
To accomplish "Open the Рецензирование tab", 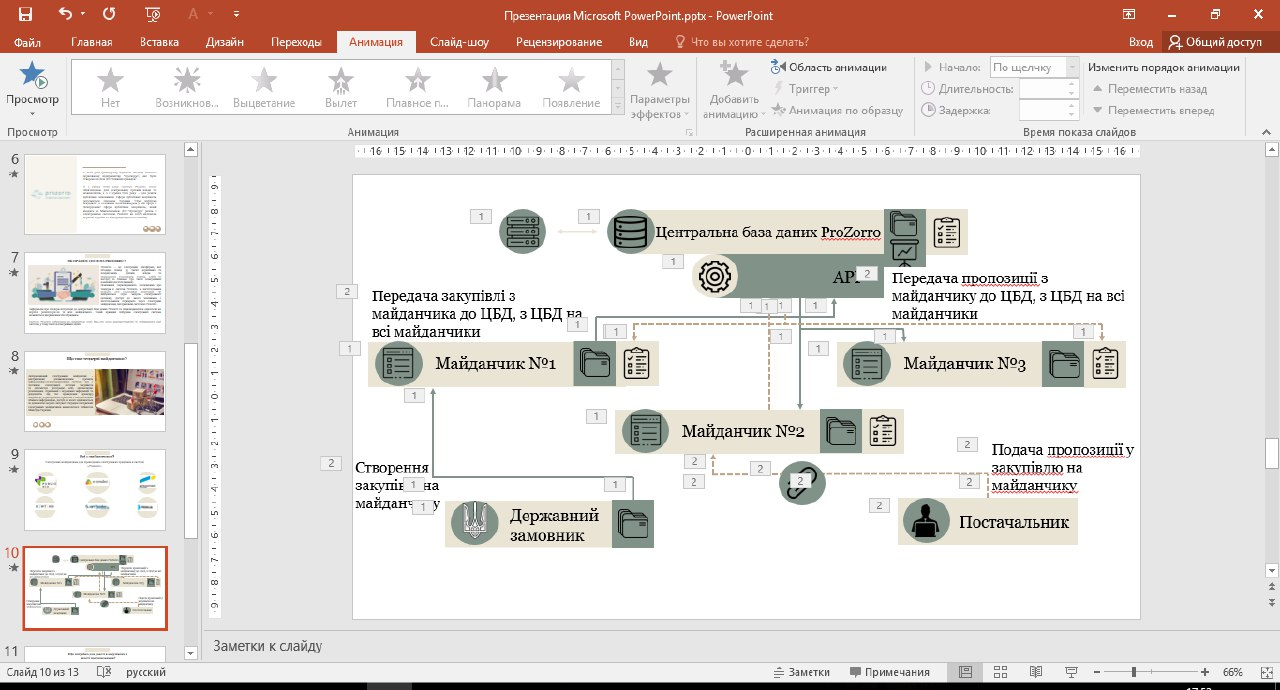I will 559,42.
